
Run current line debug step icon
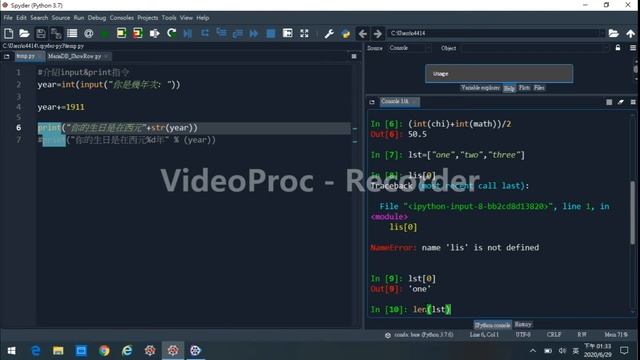pyautogui.click(x=204, y=33)
